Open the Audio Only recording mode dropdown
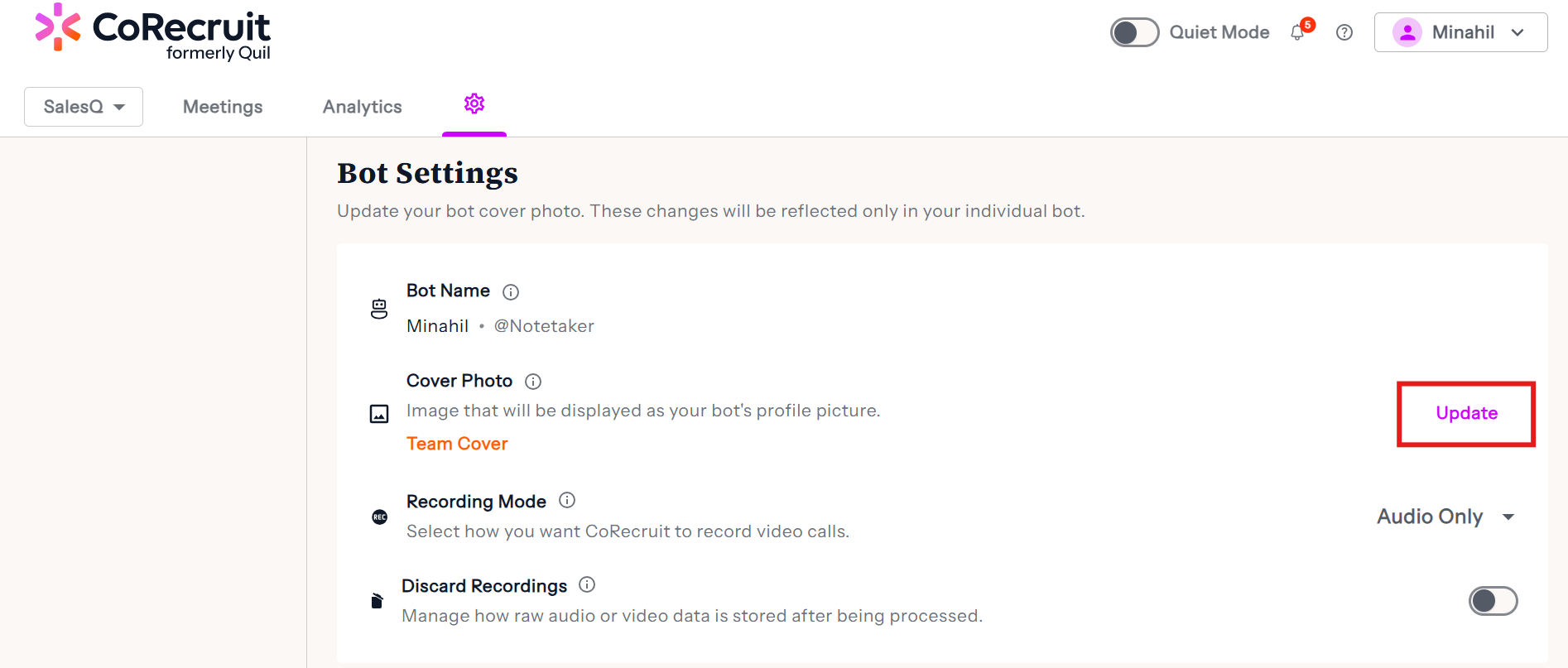The image size is (1568, 668). [1445, 517]
